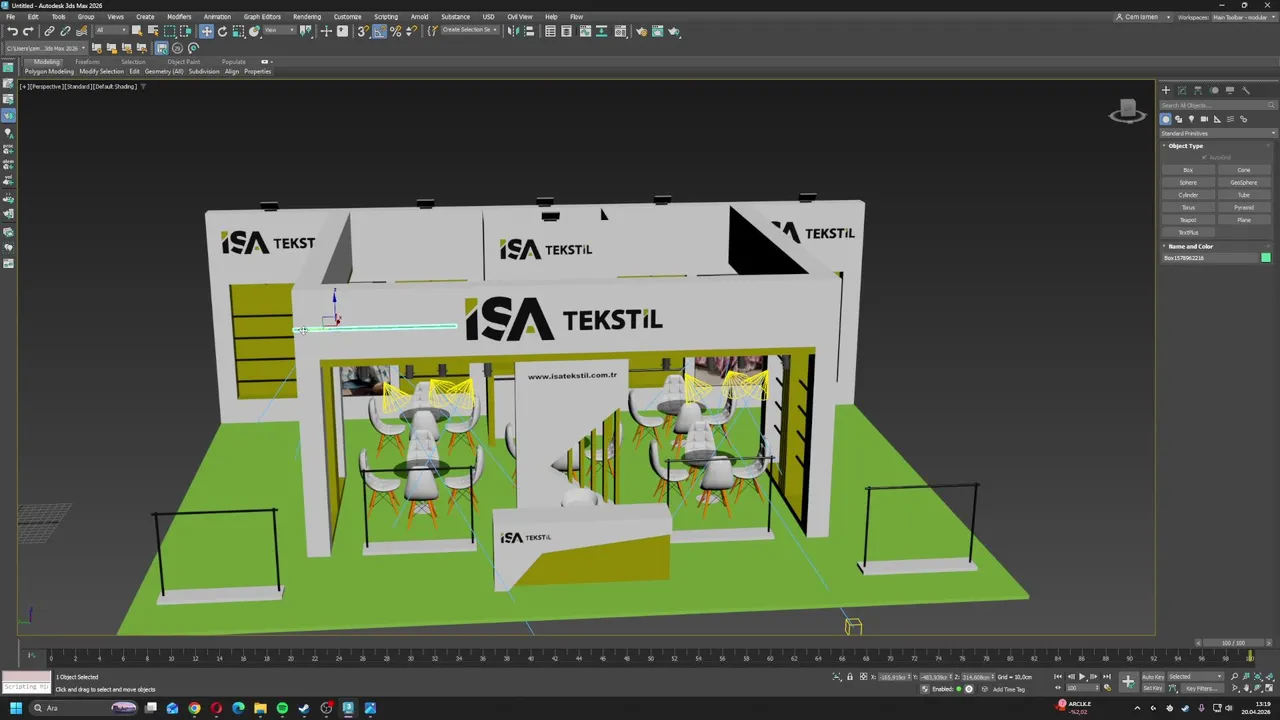Image resolution: width=1280 pixels, height=720 pixels.
Task: Open the Utilities wrench tab
Action: coord(1245,90)
